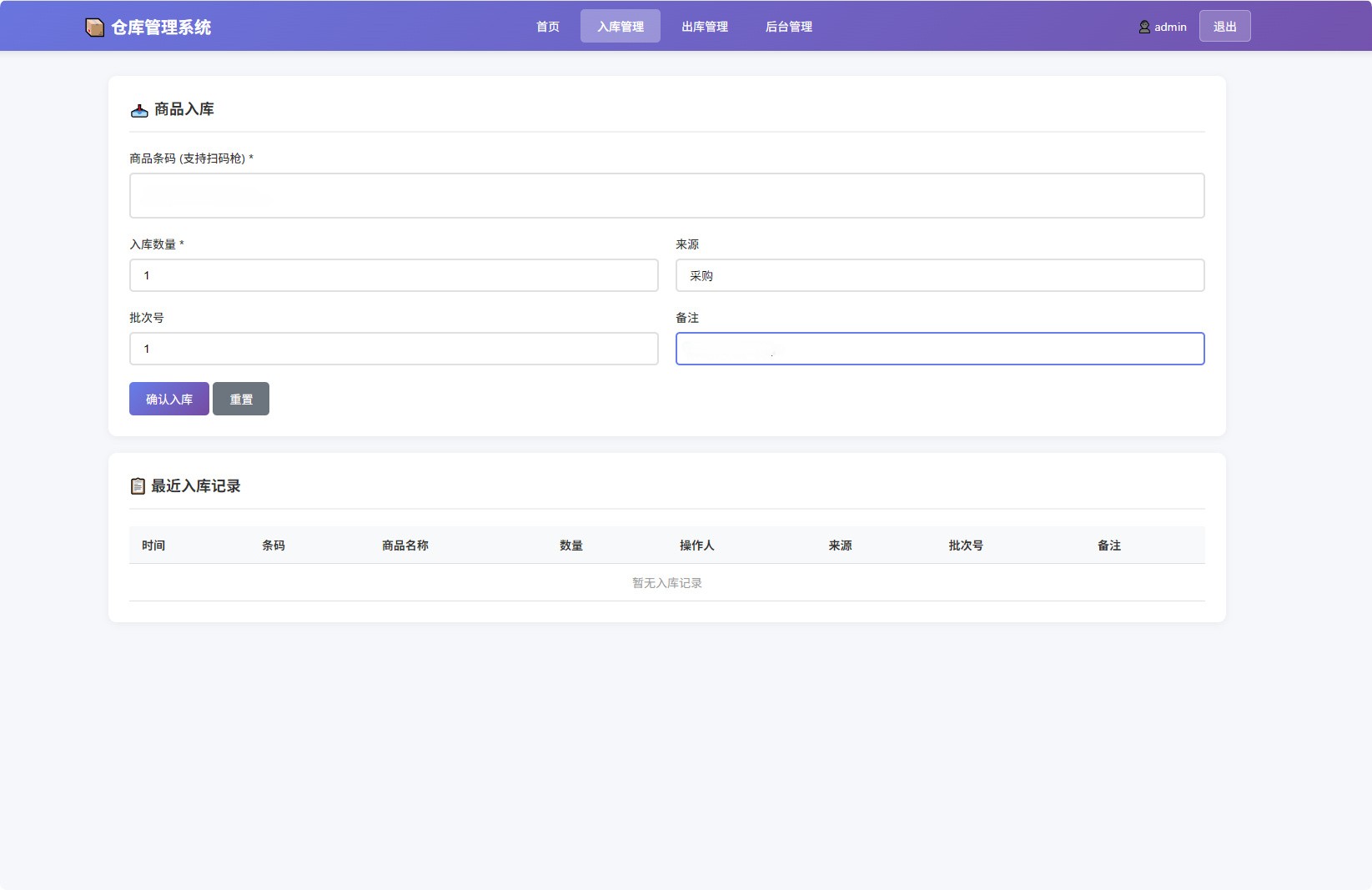Click the 备注 table column header
1372x890 pixels.
tap(1109, 546)
